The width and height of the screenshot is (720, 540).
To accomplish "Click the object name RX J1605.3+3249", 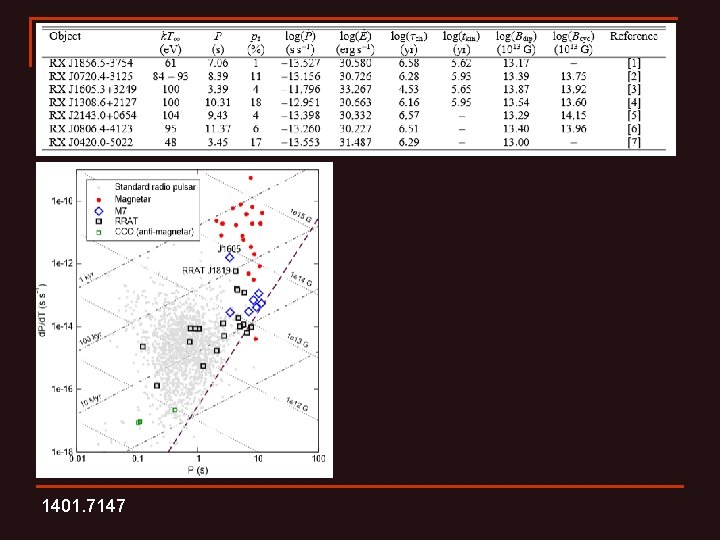I will [x=93, y=89].
